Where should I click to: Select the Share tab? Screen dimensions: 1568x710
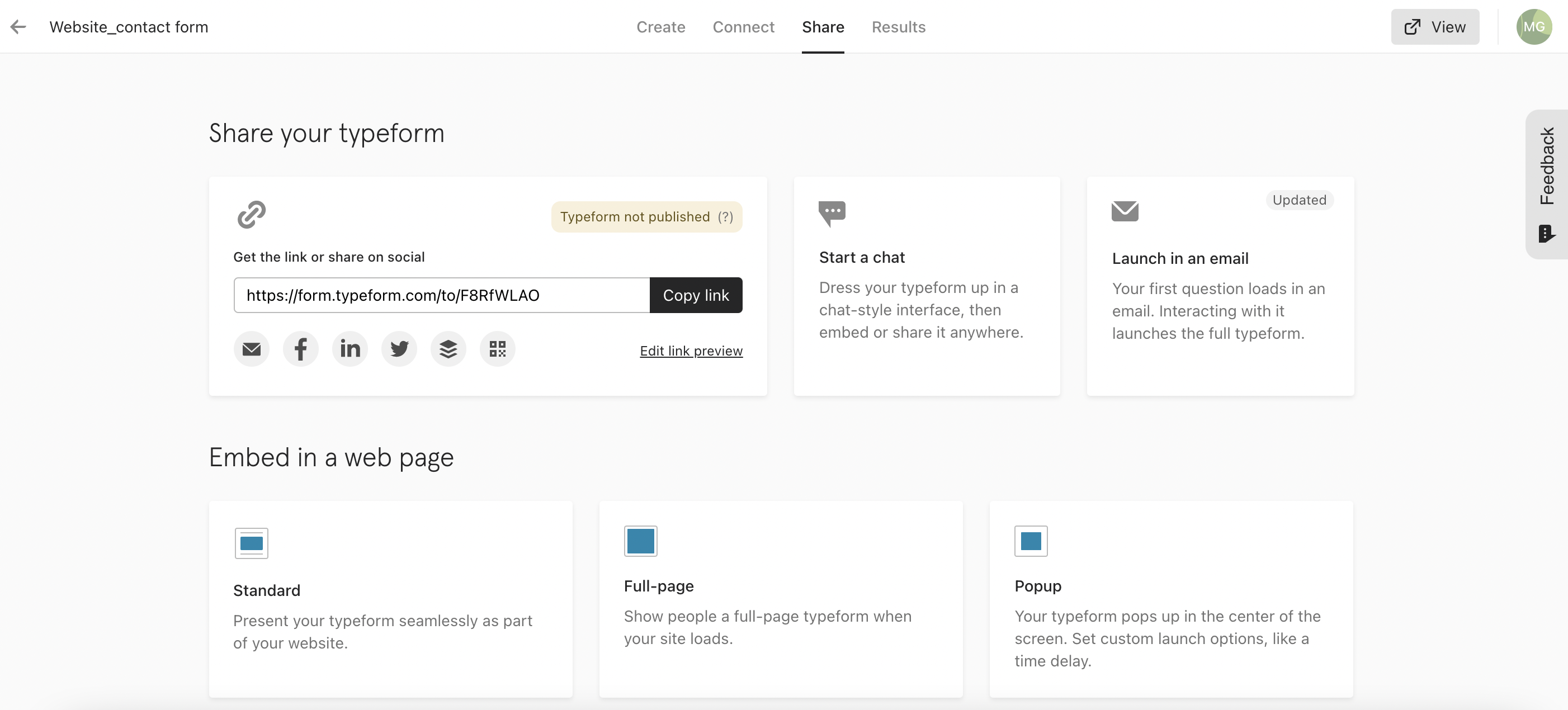tap(823, 27)
